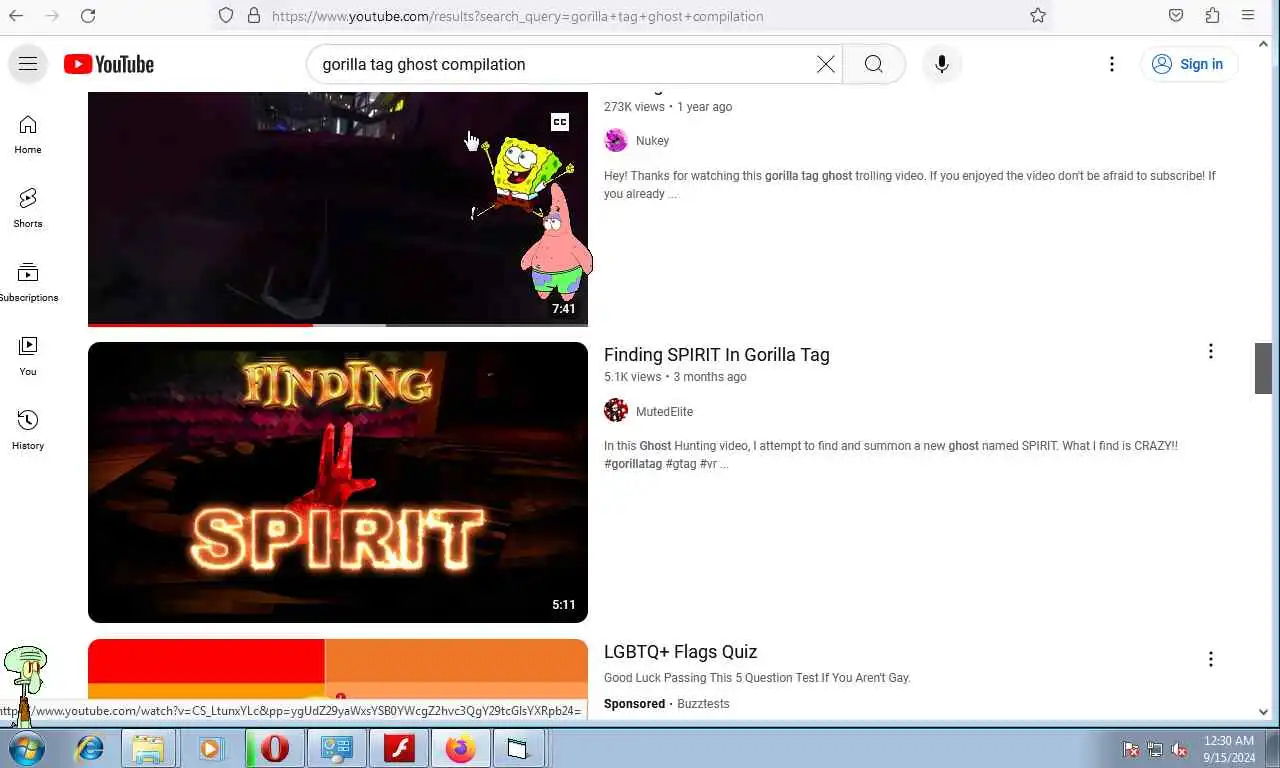Click the Buzztests sponsor name

703,704
